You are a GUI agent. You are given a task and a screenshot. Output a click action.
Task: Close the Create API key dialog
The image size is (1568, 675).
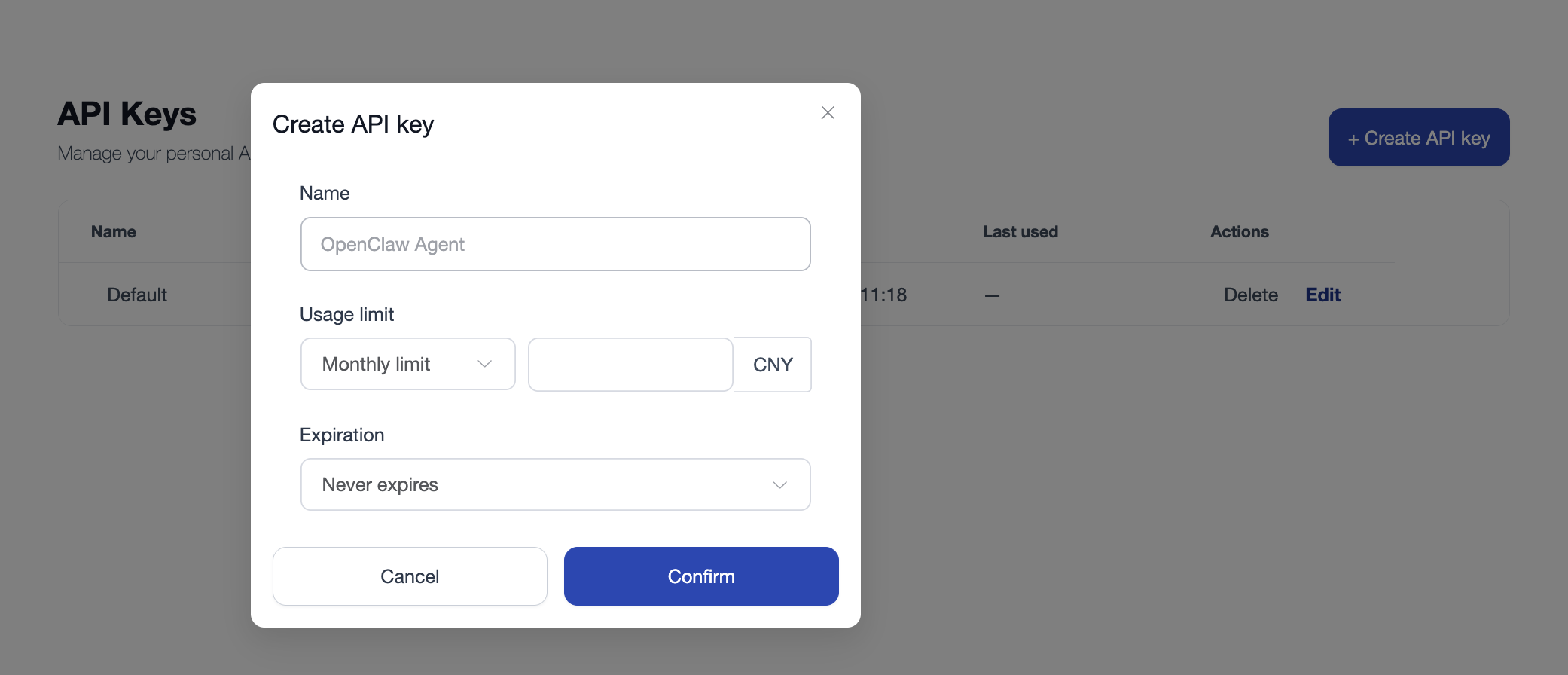click(x=828, y=112)
